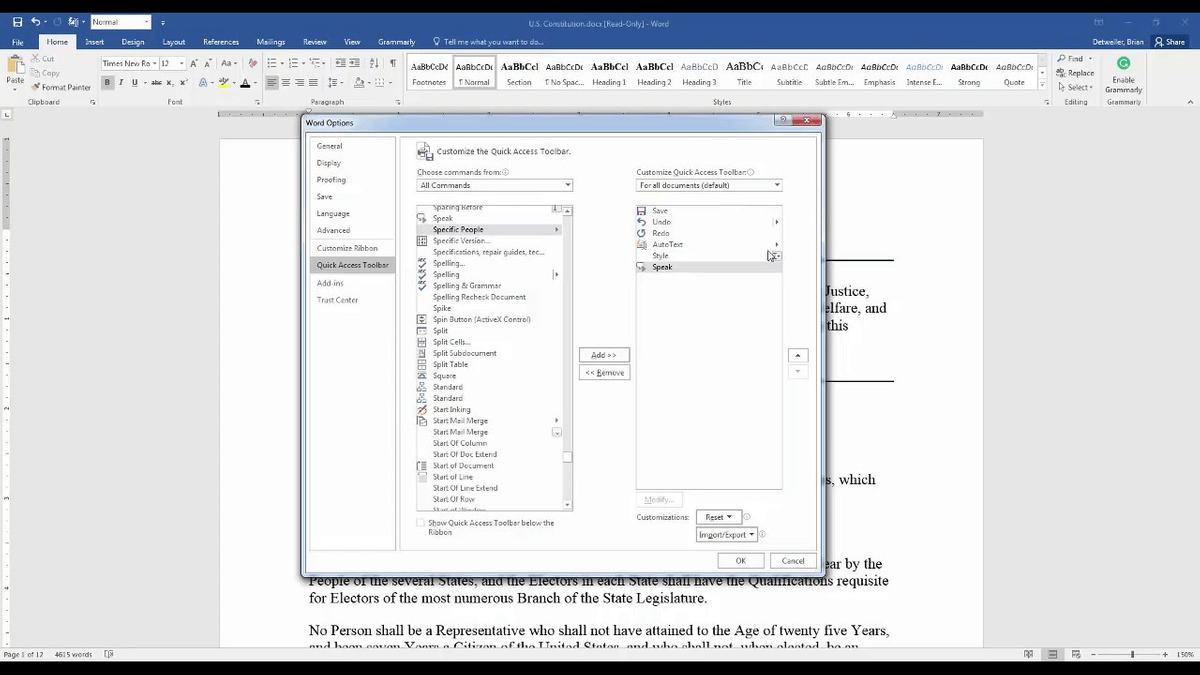Click the Enable Grammarly icon
Viewport: 1200px width, 675px height.
[1123, 64]
